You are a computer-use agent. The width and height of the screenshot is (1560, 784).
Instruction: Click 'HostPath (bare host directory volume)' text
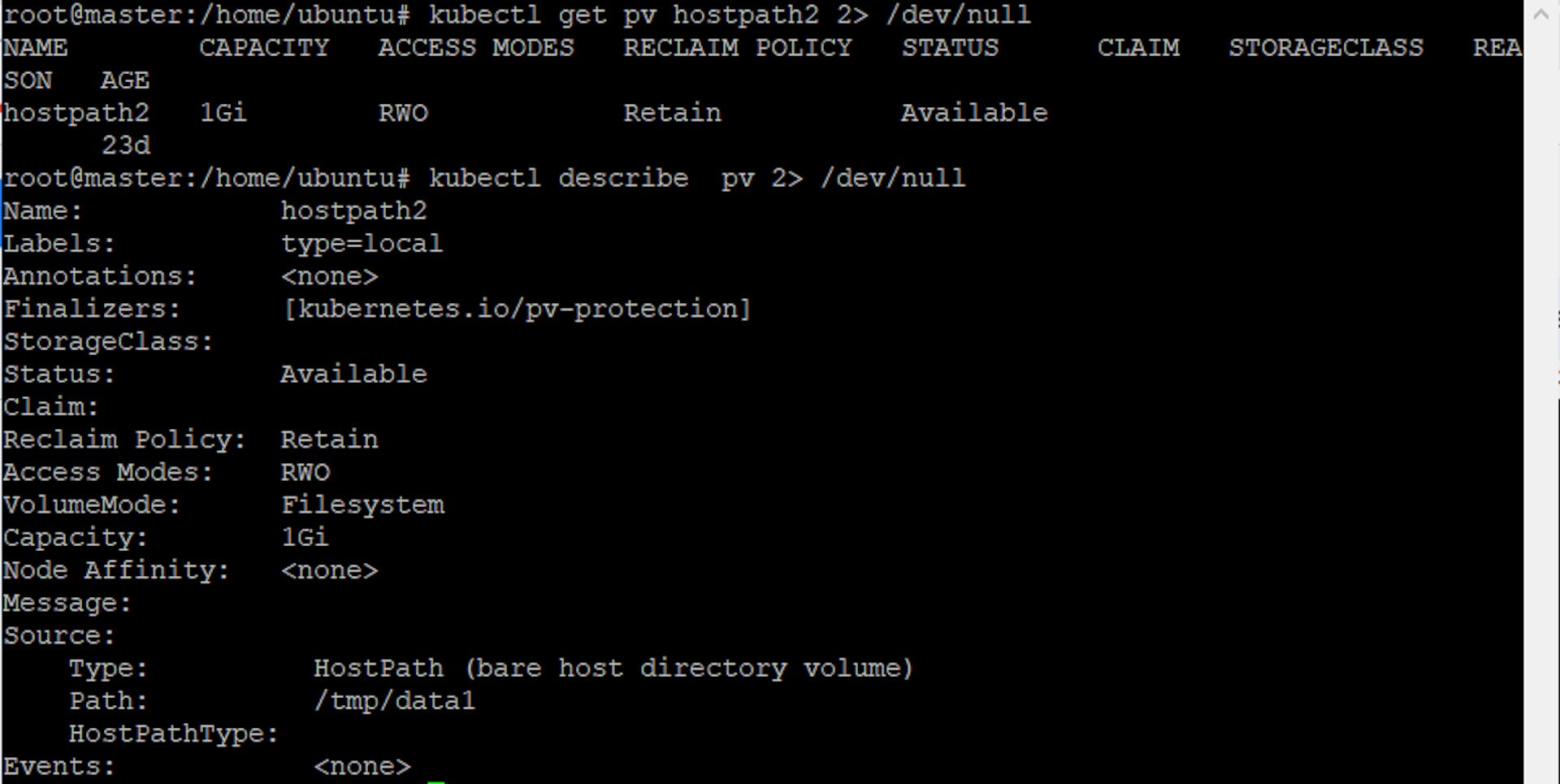613,668
